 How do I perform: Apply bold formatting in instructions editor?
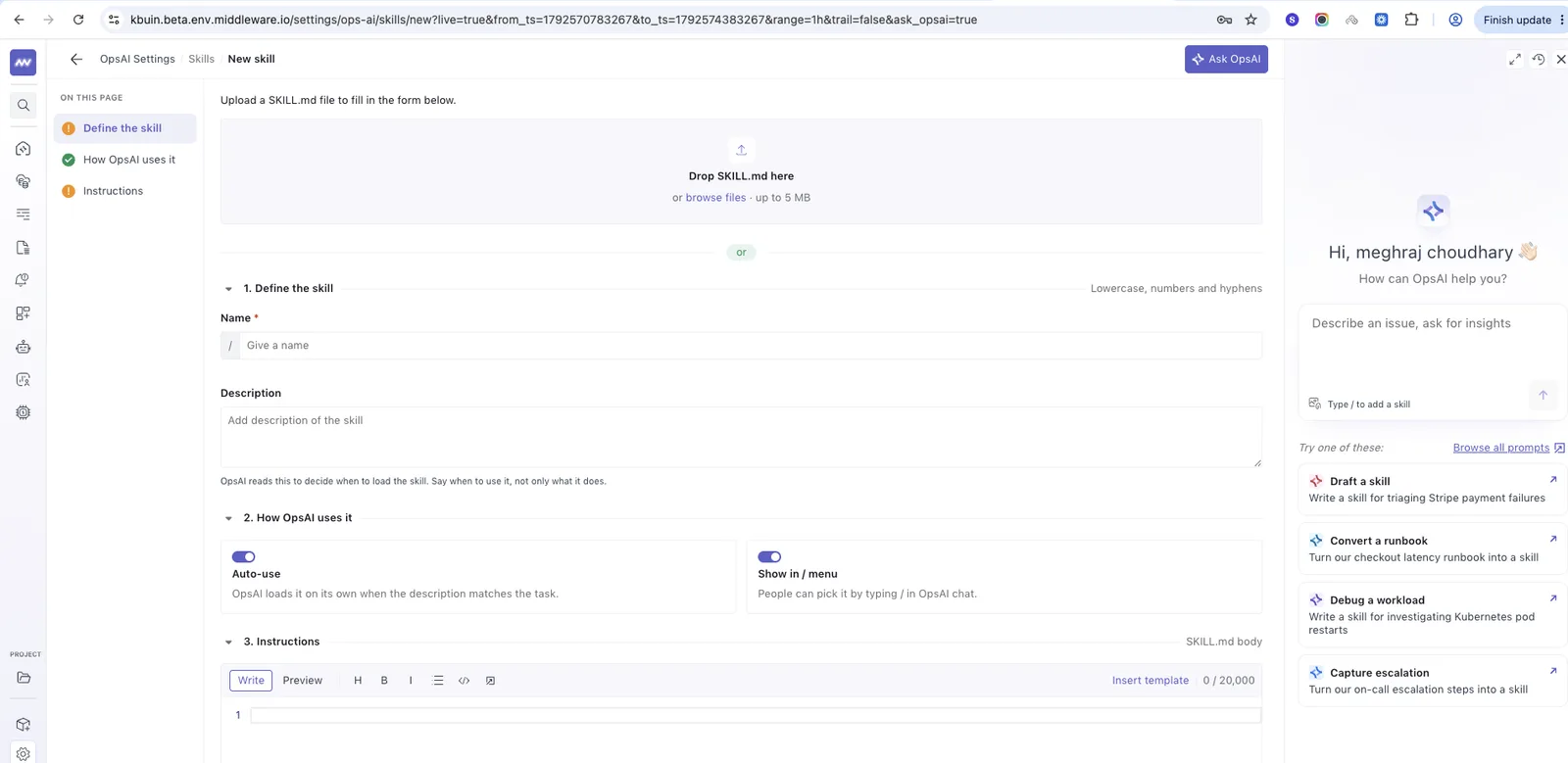(384, 681)
